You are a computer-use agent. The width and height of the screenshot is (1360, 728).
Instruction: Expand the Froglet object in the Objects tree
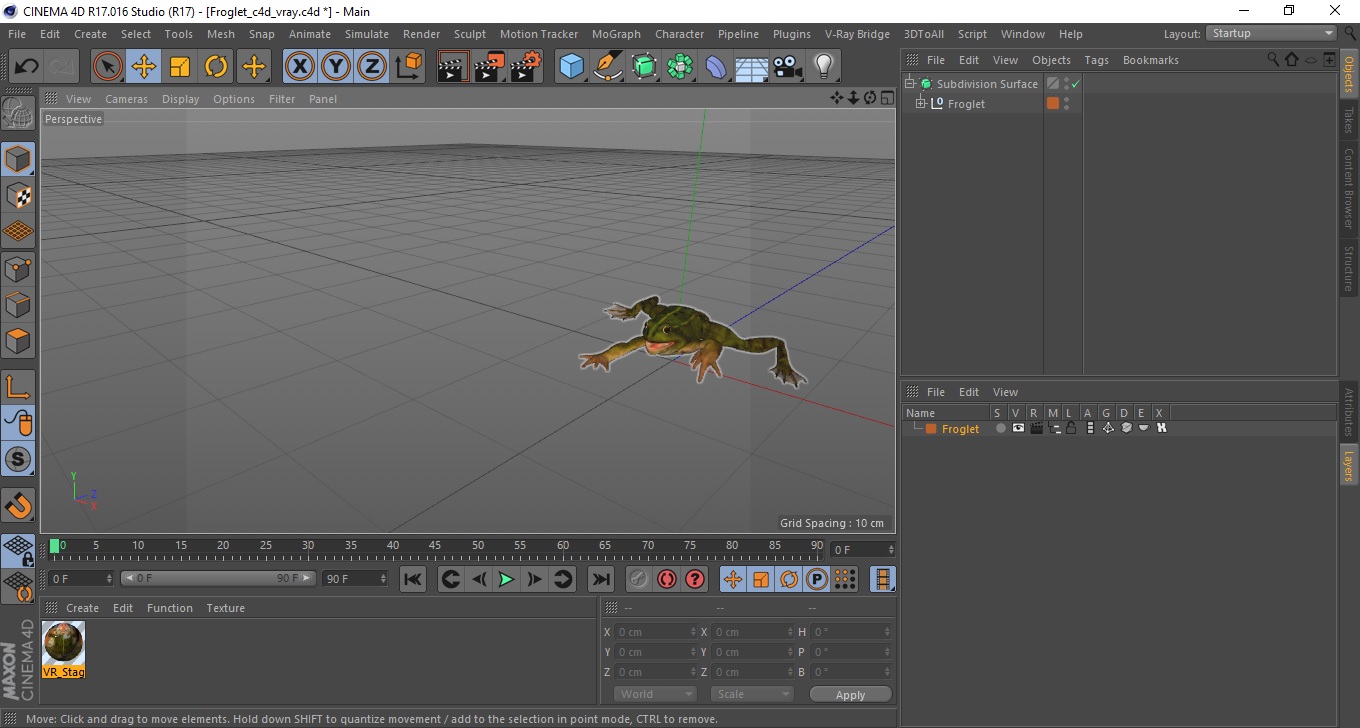tap(921, 104)
